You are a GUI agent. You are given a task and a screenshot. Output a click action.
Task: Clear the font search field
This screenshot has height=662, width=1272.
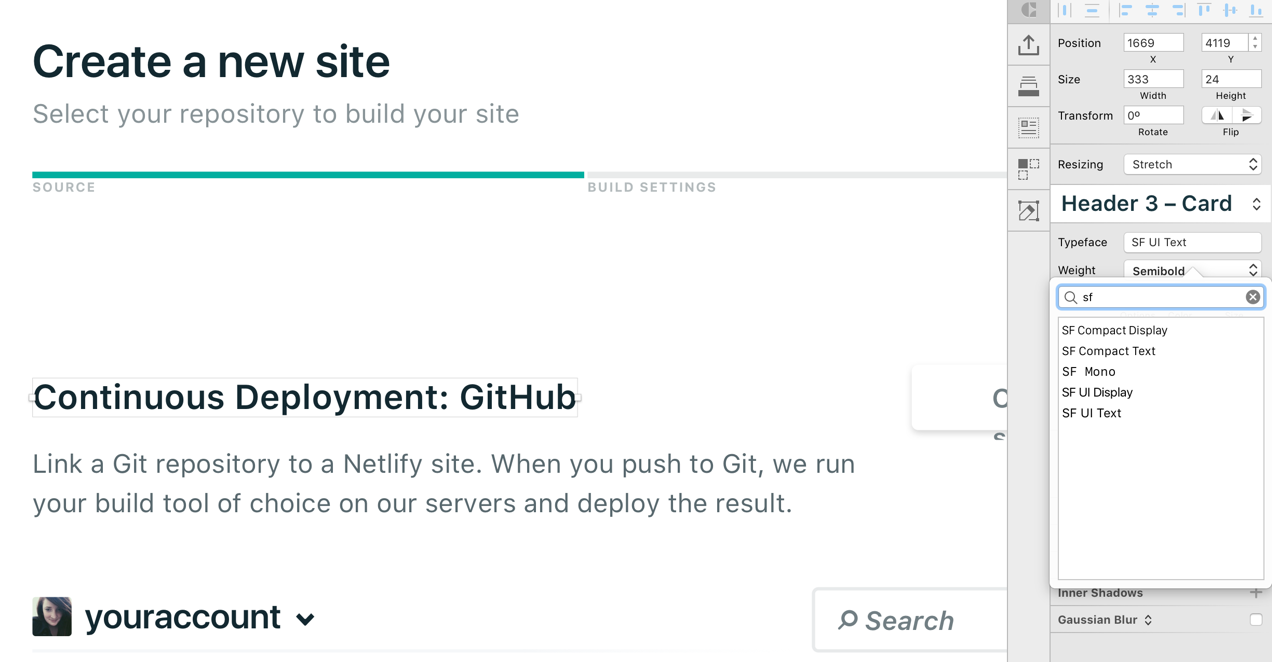1252,297
